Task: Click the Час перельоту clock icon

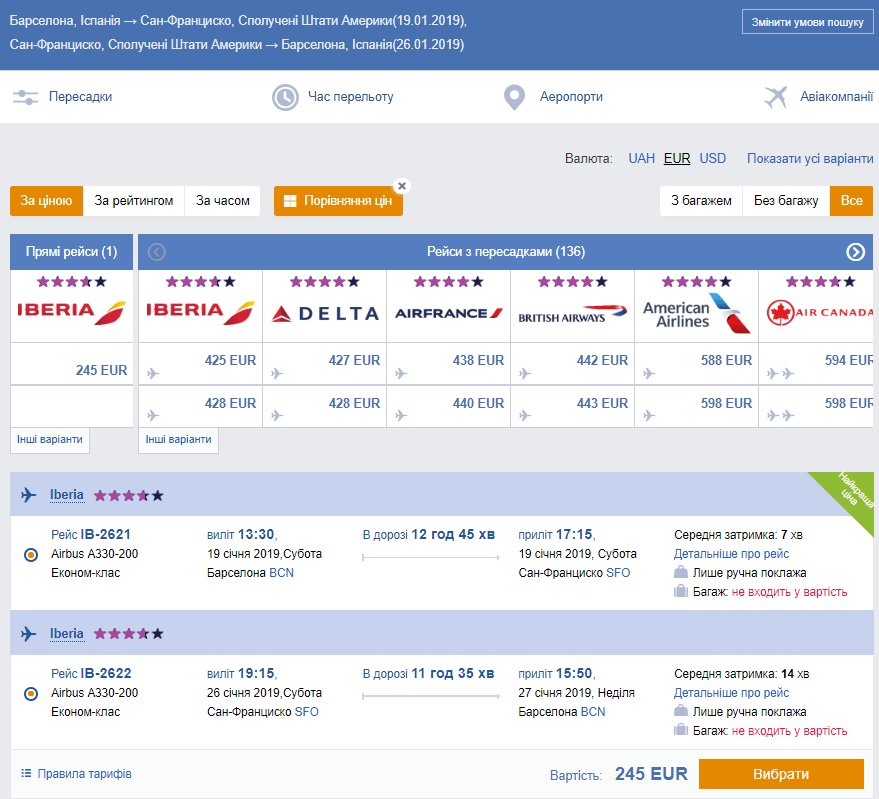Action: pyautogui.click(x=286, y=97)
